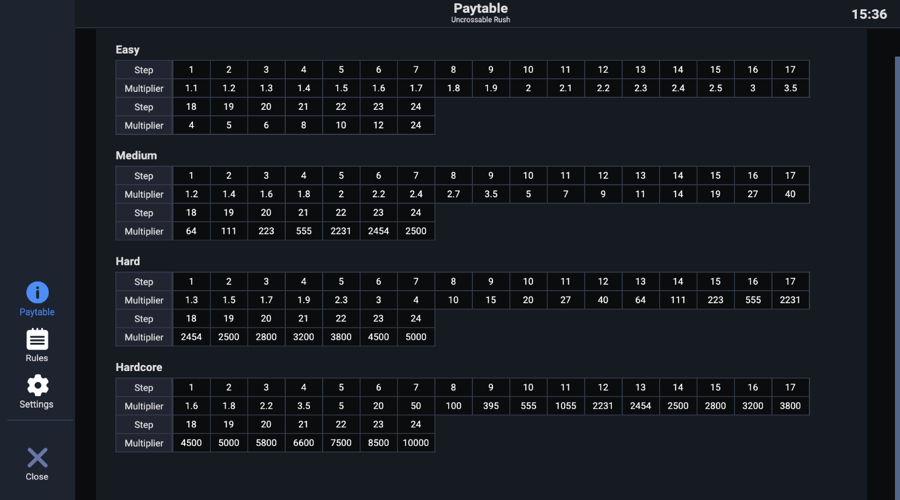
Task: Select the Easy section heading
Action: click(127, 50)
